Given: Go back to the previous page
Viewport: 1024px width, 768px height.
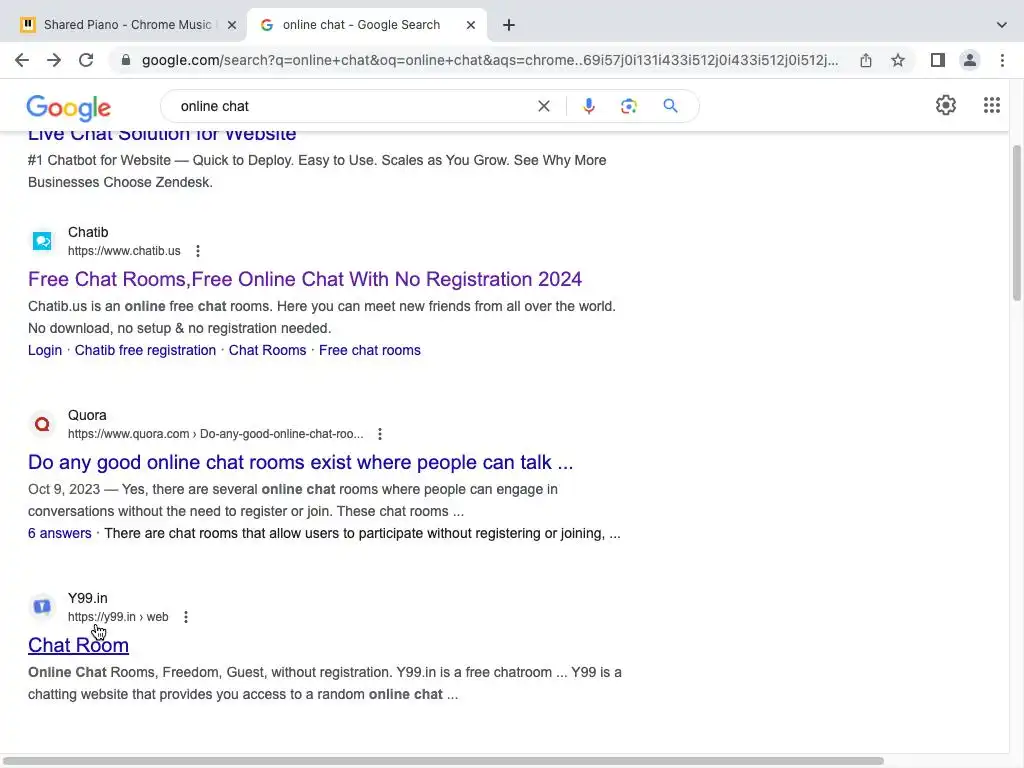Looking at the screenshot, I should pos(22,60).
